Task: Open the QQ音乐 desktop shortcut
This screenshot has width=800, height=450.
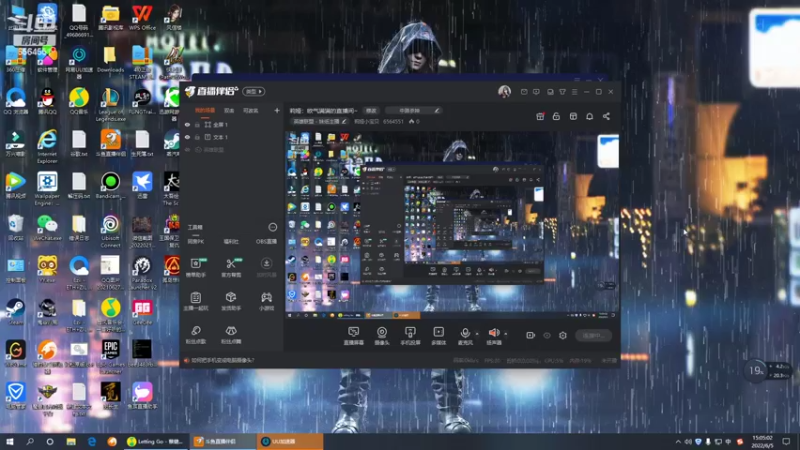Action: pos(79,101)
